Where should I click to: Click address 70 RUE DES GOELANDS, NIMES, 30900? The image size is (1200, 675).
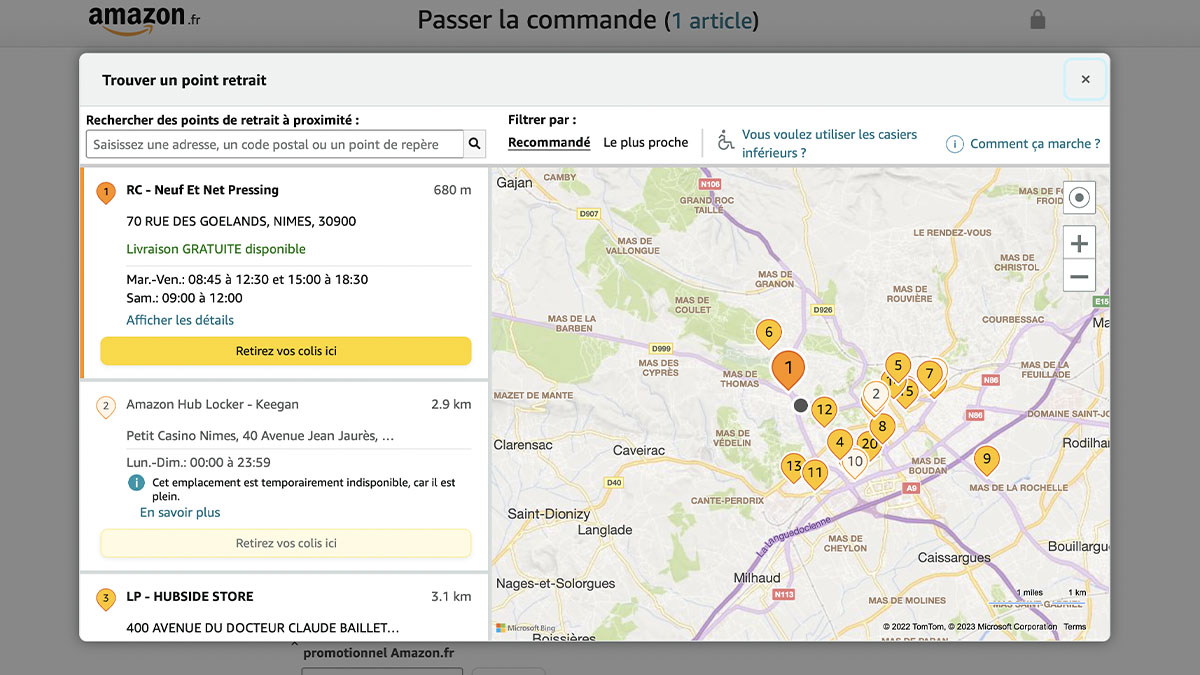[x=241, y=221]
